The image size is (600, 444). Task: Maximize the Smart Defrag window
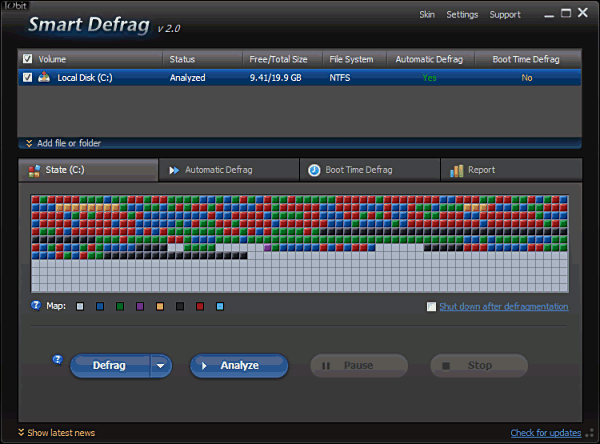pyautogui.click(x=566, y=13)
